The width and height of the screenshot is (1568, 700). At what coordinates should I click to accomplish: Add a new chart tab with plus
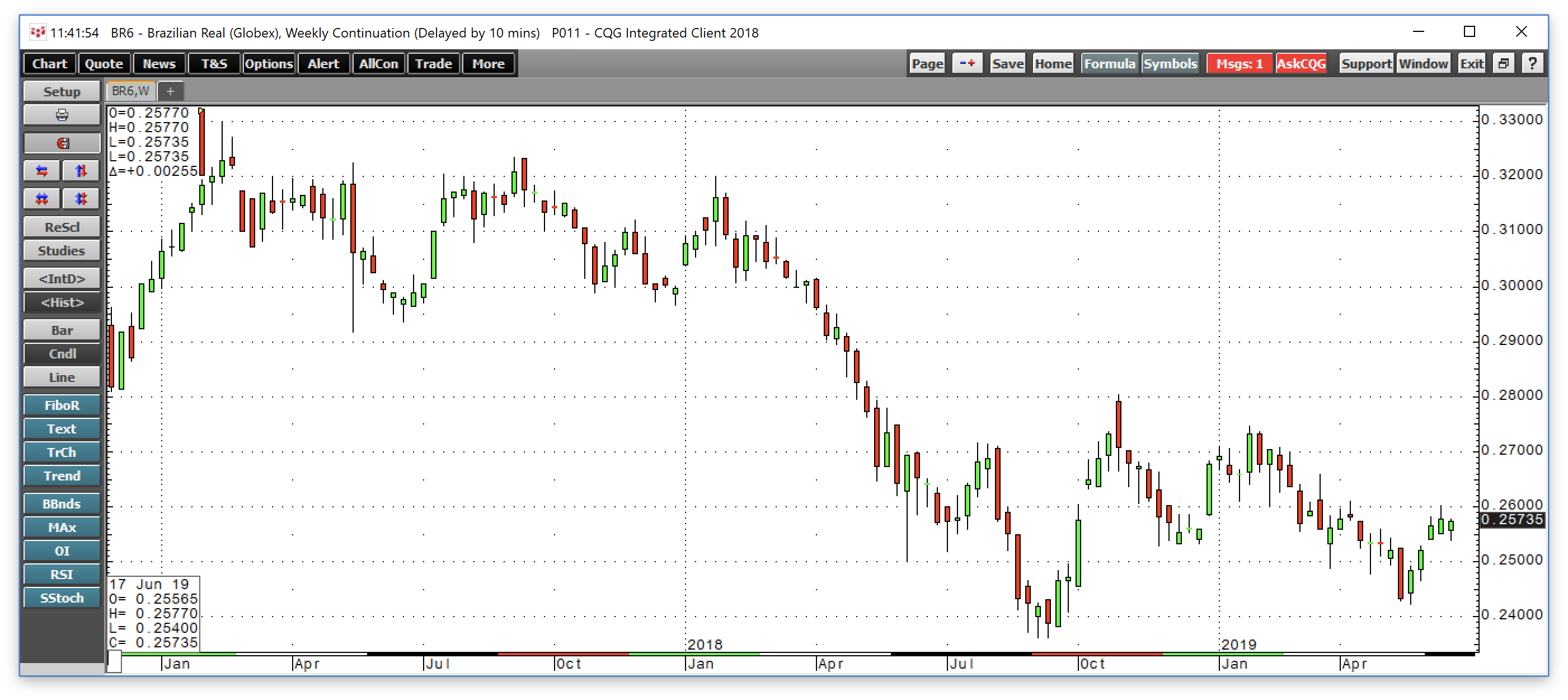(x=171, y=91)
